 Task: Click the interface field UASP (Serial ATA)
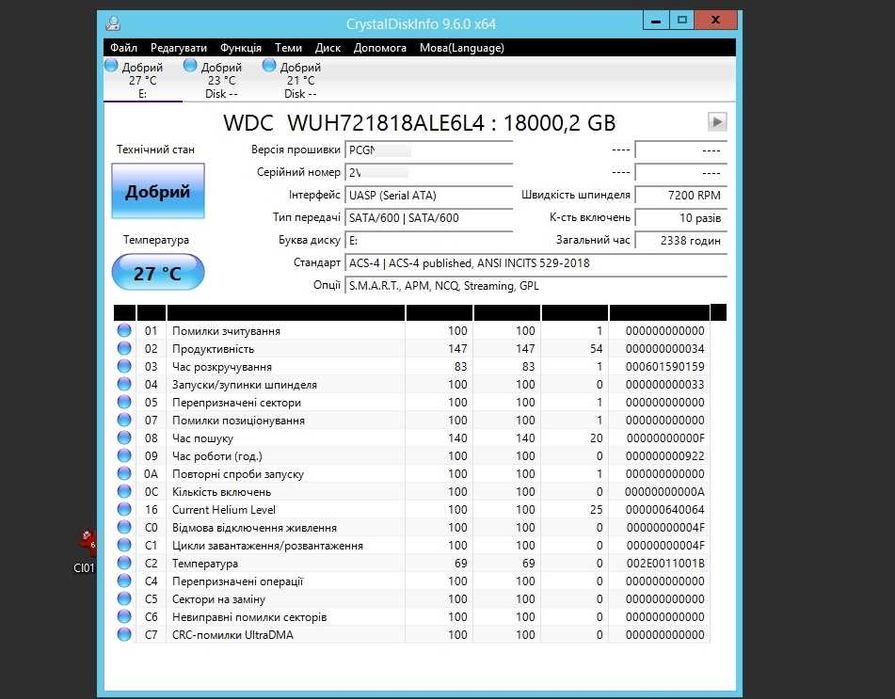(429, 195)
